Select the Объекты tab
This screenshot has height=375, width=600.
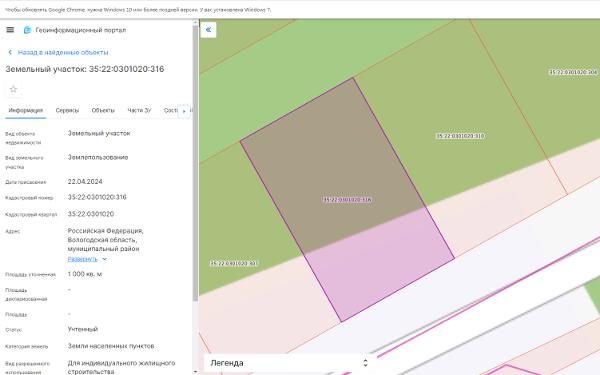click(x=103, y=111)
